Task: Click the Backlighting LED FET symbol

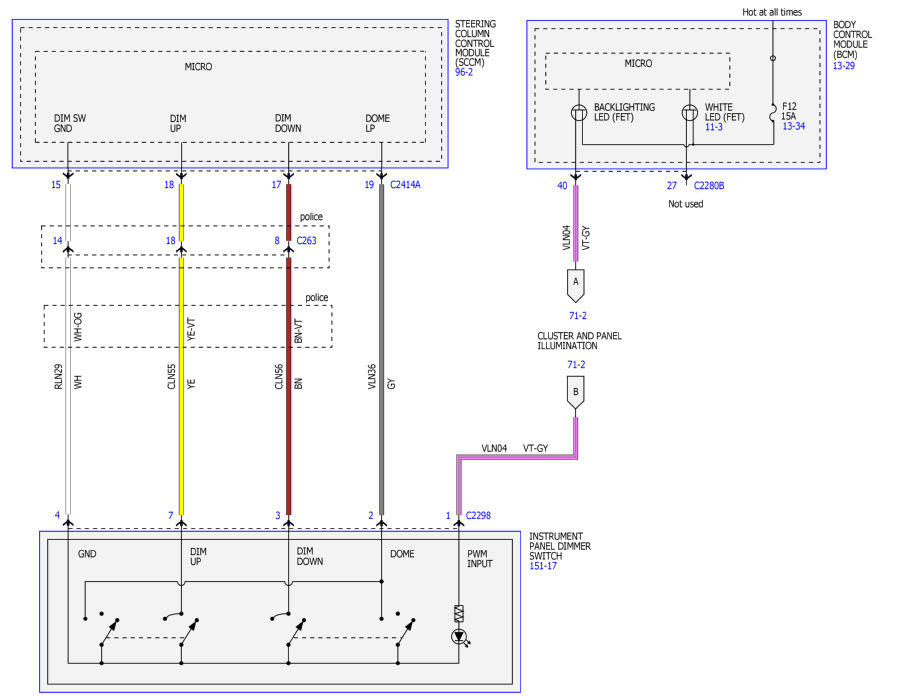Action: 579,112
